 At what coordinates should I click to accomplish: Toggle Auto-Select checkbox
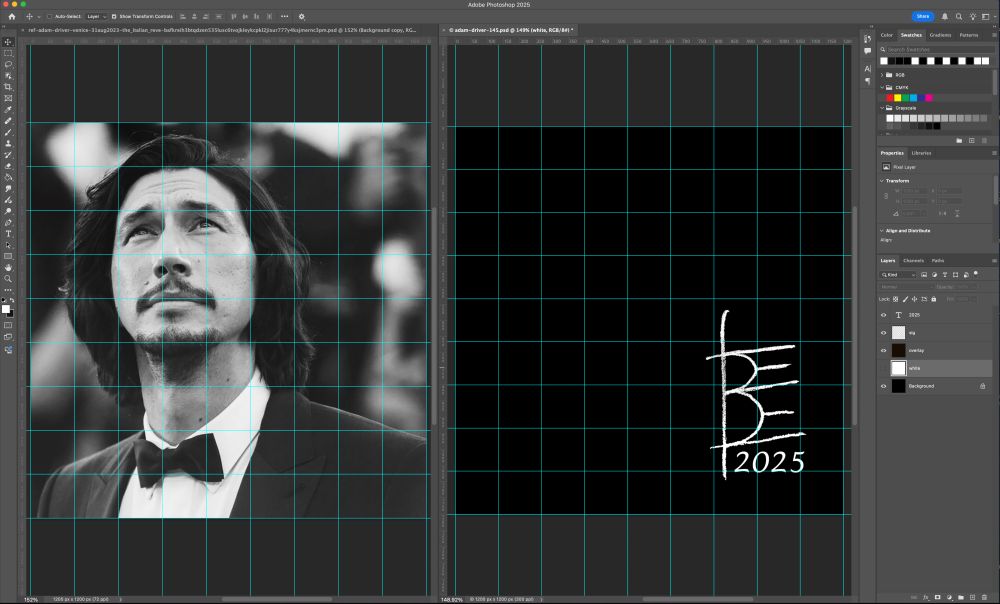pos(49,17)
